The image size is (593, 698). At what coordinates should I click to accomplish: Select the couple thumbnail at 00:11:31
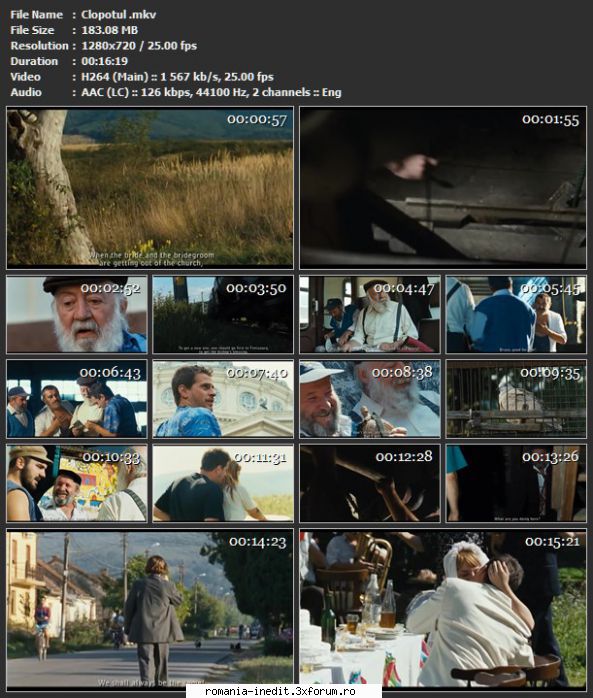pos(223,483)
